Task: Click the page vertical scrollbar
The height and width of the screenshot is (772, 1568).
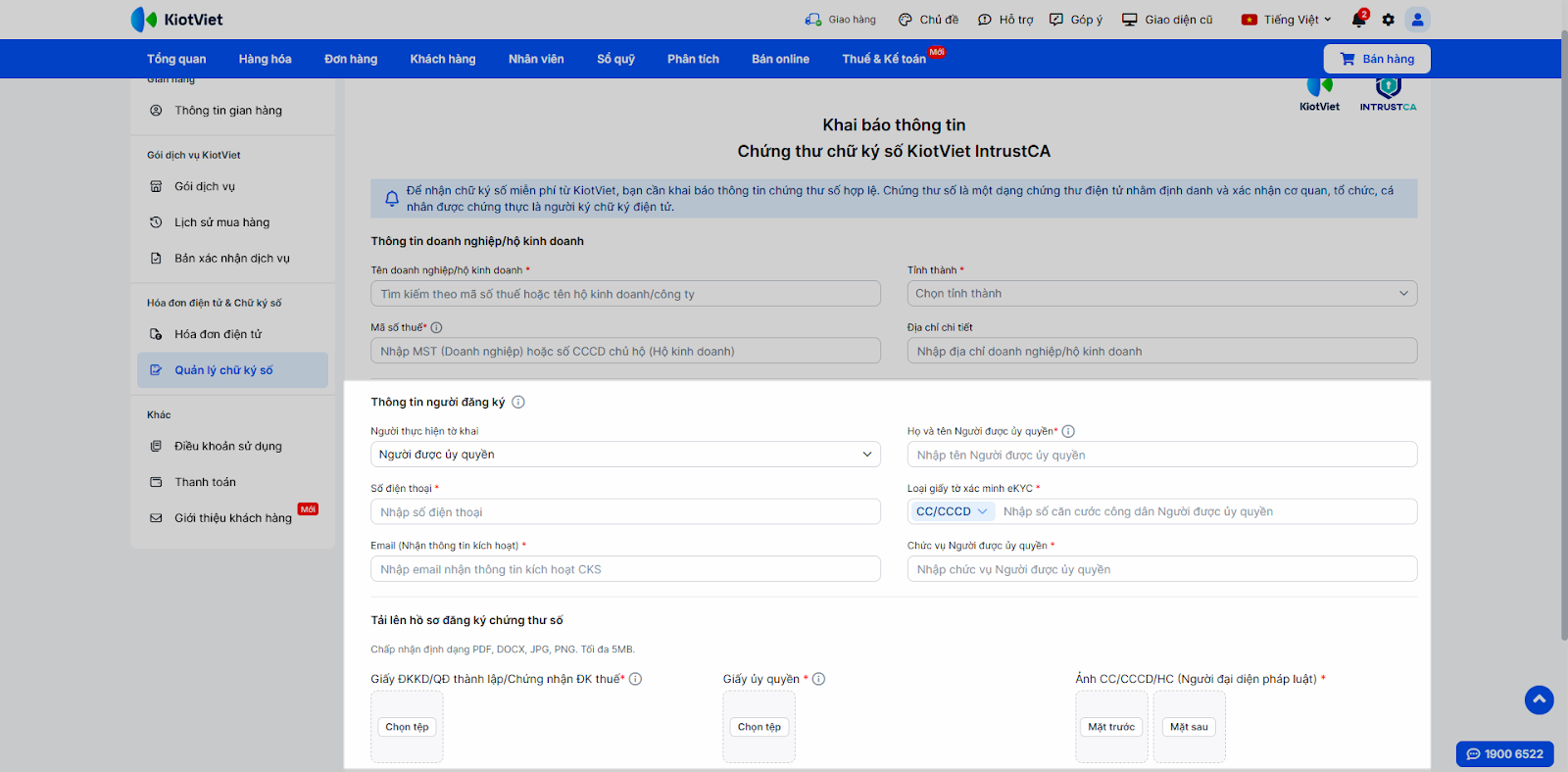Action: coord(1564,333)
